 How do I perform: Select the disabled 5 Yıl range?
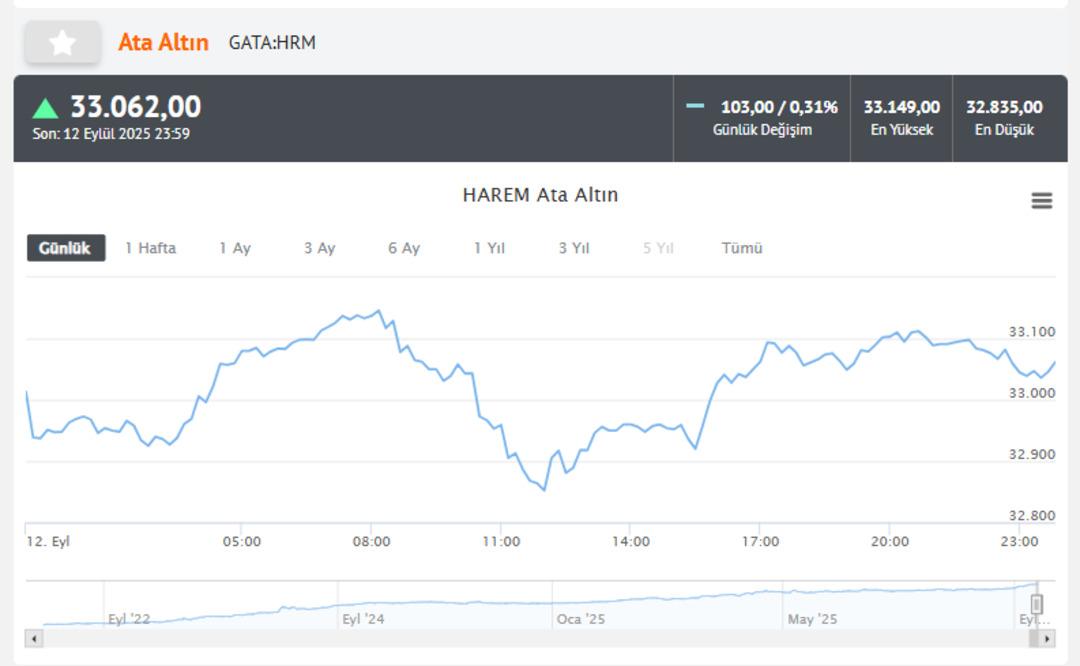pos(658,248)
